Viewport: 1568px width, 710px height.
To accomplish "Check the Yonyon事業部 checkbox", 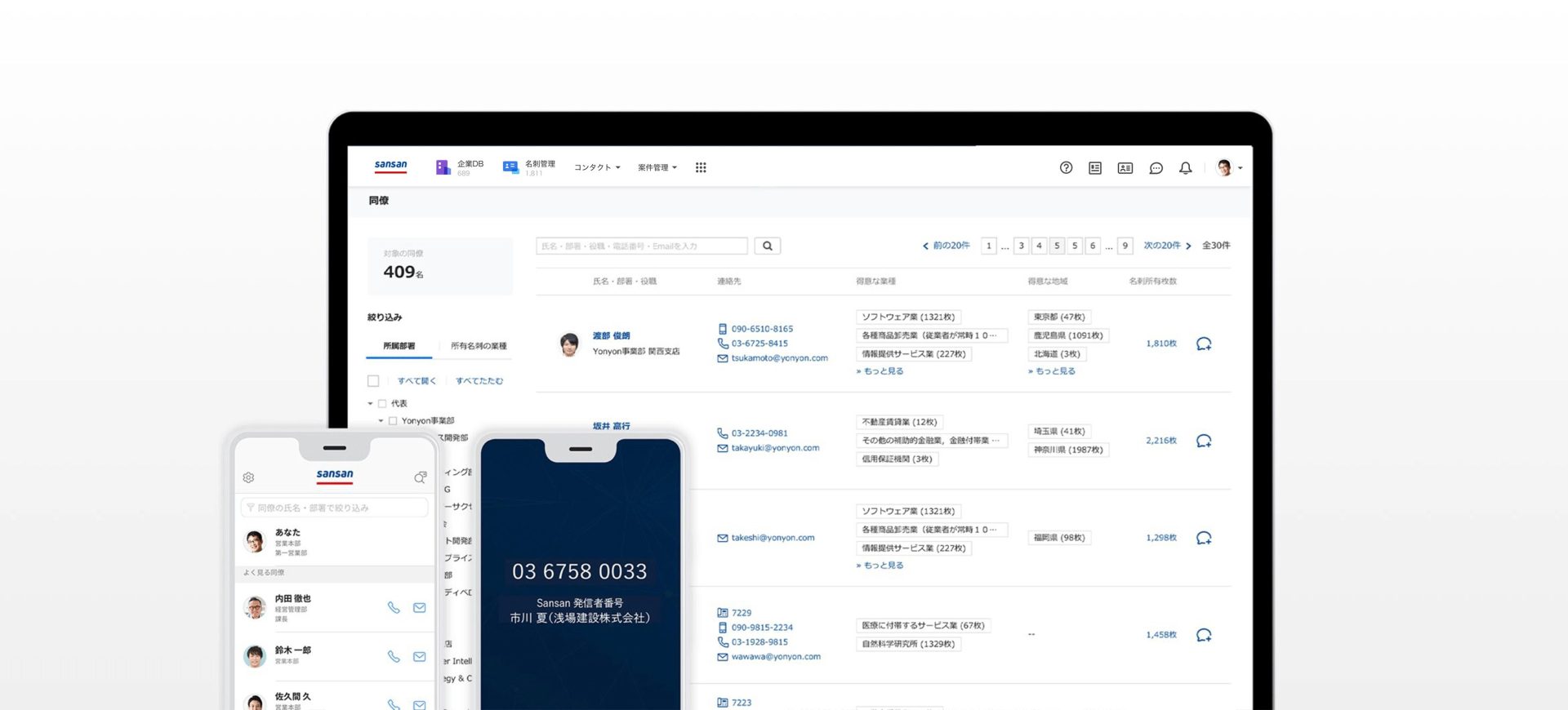I will click(x=393, y=421).
